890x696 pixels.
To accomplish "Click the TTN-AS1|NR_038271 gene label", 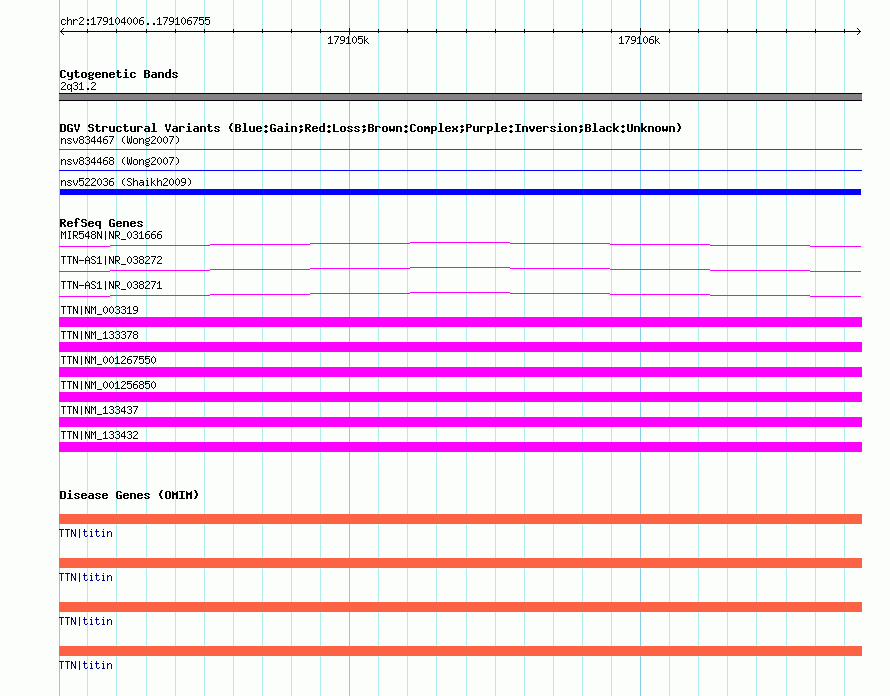I will [x=111, y=285].
